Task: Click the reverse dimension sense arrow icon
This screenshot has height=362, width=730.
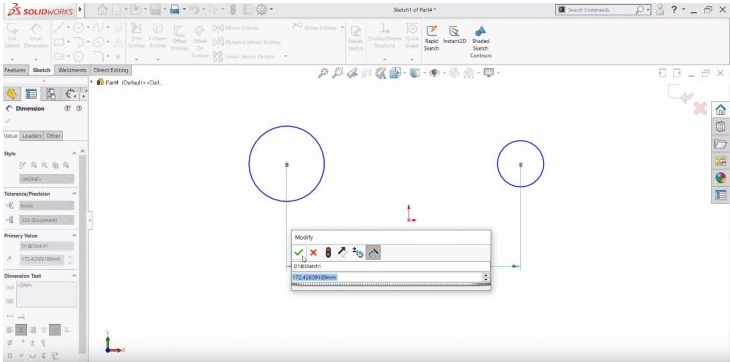Action: click(x=342, y=253)
